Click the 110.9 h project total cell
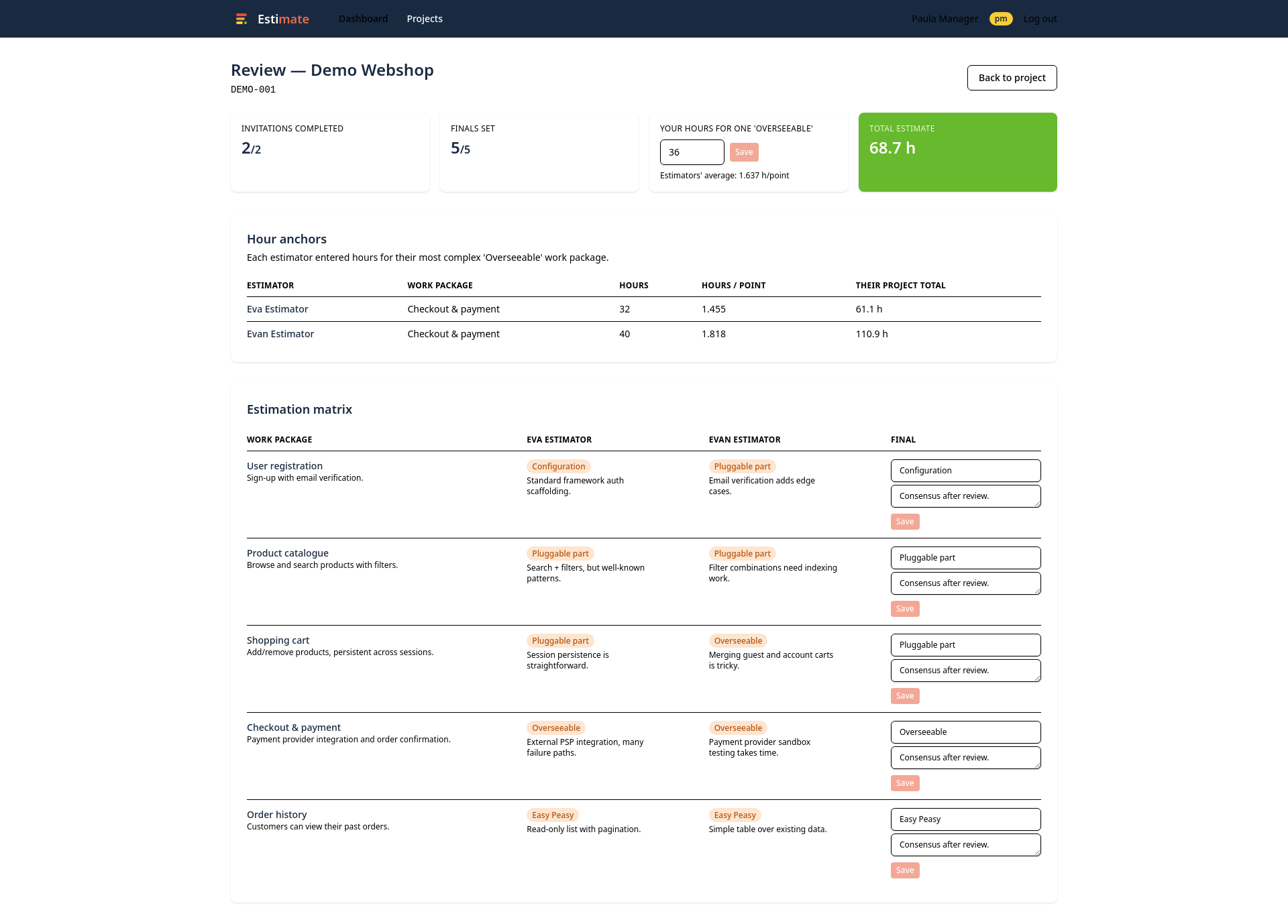Image resolution: width=1288 pixels, height=924 pixels. coord(871,334)
